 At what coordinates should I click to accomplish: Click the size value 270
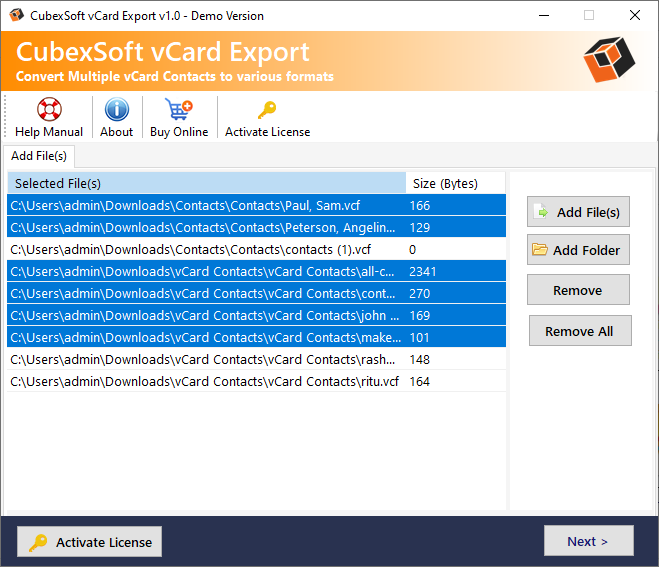click(x=420, y=293)
